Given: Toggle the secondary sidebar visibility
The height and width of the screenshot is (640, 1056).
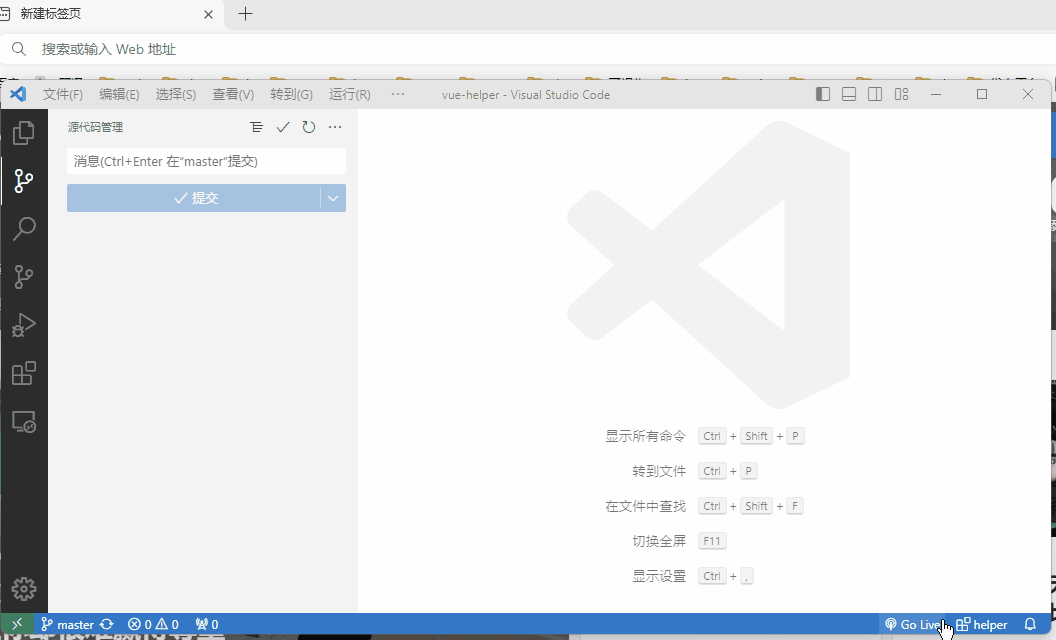Looking at the screenshot, I should click(x=875, y=94).
